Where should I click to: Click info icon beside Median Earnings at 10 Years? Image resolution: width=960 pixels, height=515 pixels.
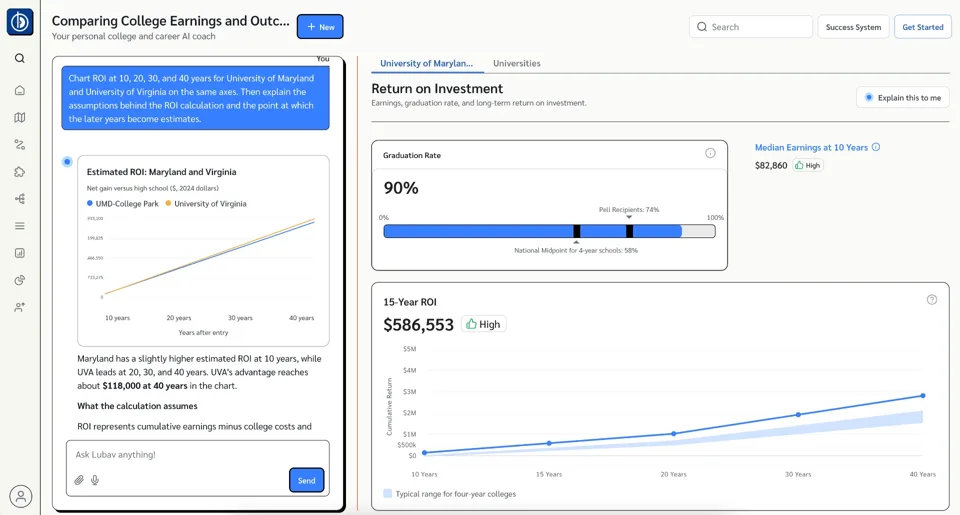click(876, 147)
